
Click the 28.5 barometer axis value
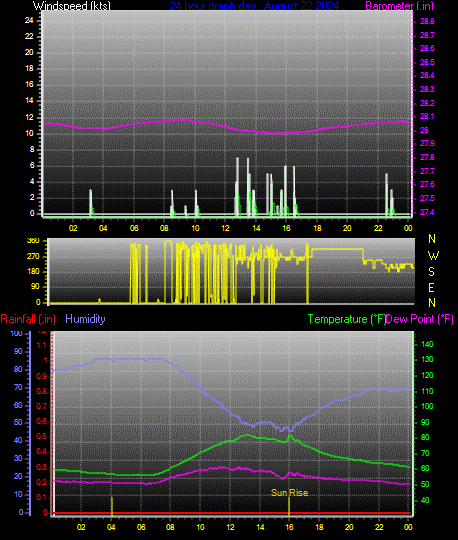tap(427, 62)
